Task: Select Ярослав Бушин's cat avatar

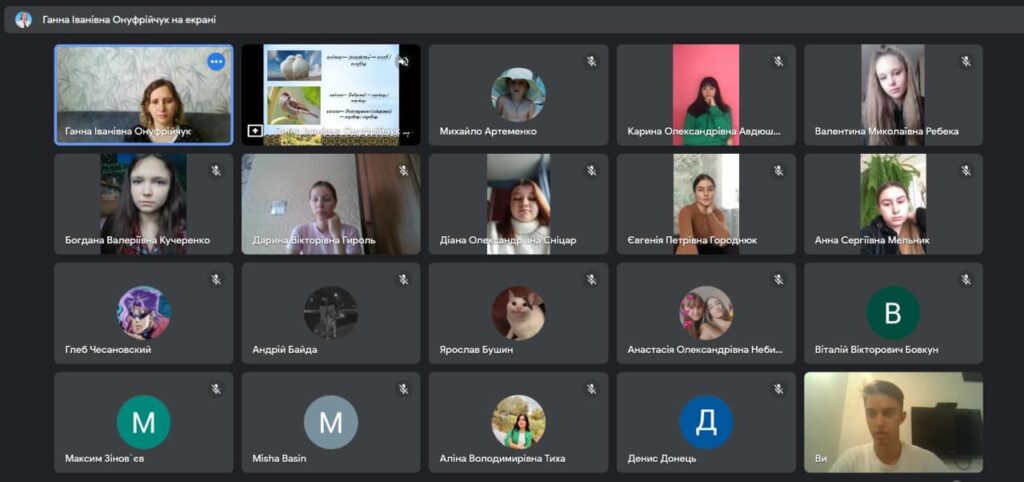Action: tap(518, 313)
